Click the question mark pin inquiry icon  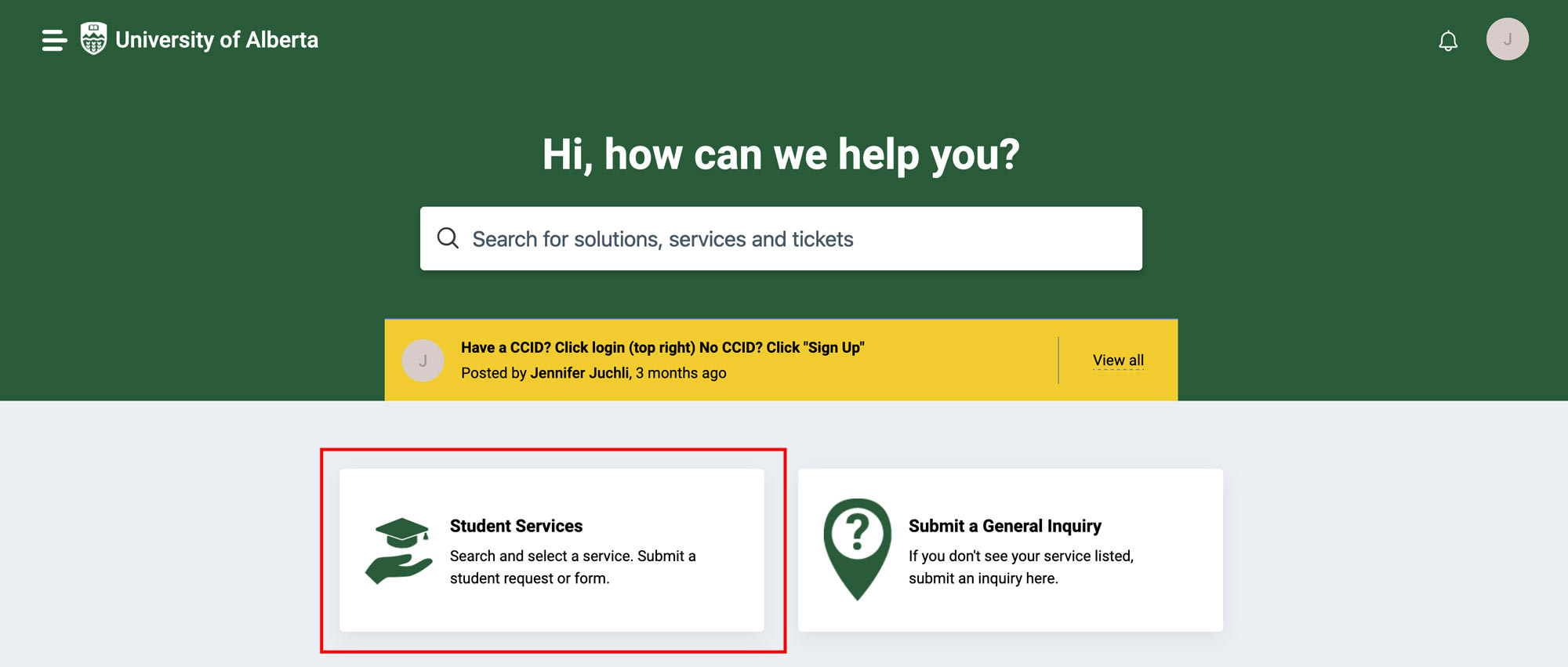point(858,549)
